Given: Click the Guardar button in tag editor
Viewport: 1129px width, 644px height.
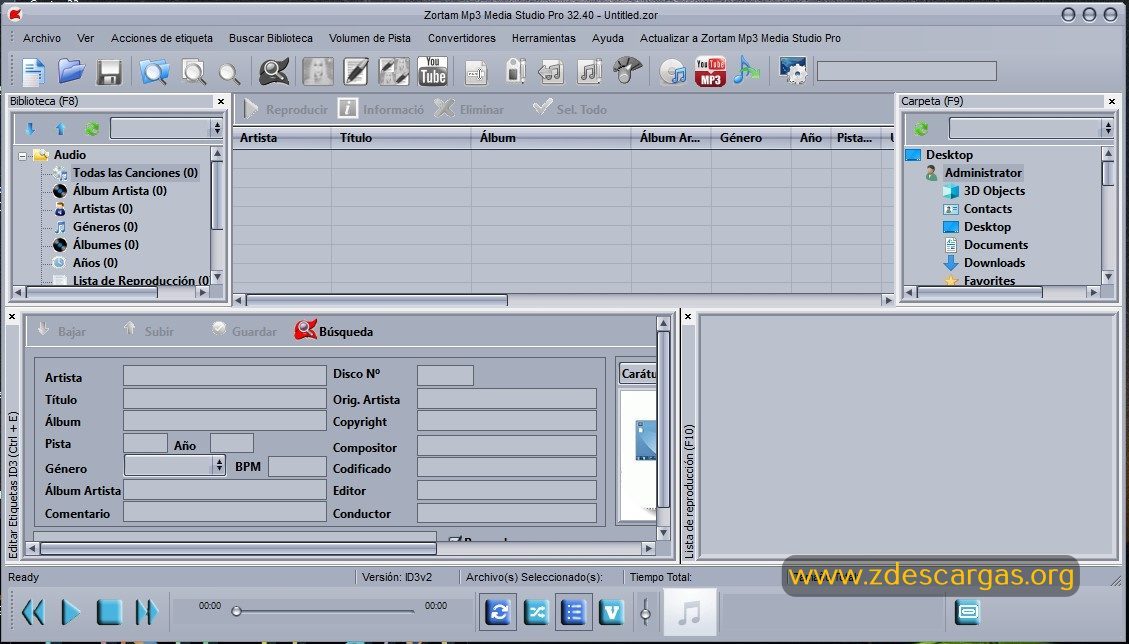Looking at the screenshot, I should [244, 331].
